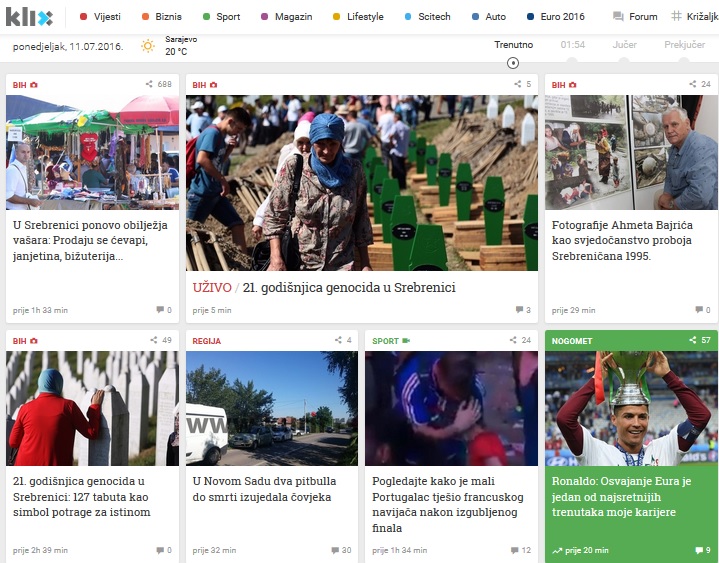Read mali Portugalac tješio navijača article
Viewport: 719px width, 563px height.
pyautogui.click(x=448, y=504)
